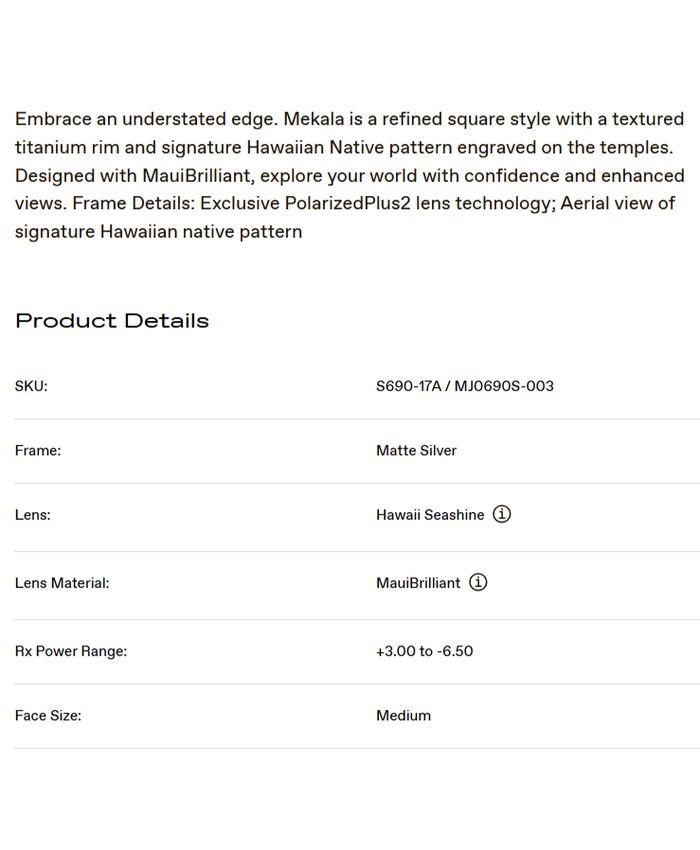This screenshot has width=700, height=850.
Task: Select the SKU value S690-17A / MJ0690S-003
Action: (x=464, y=386)
